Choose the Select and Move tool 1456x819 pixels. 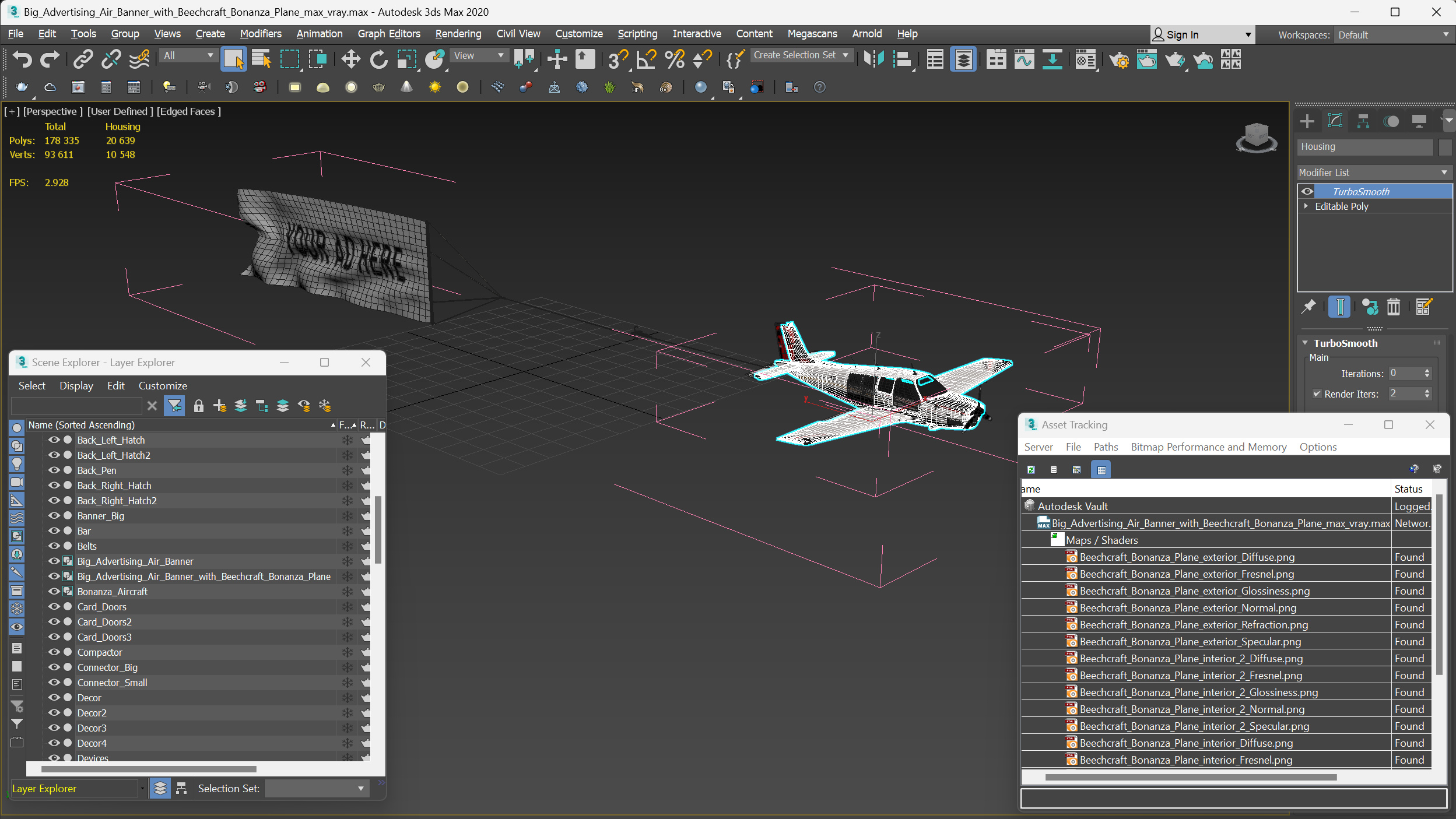coord(350,59)
